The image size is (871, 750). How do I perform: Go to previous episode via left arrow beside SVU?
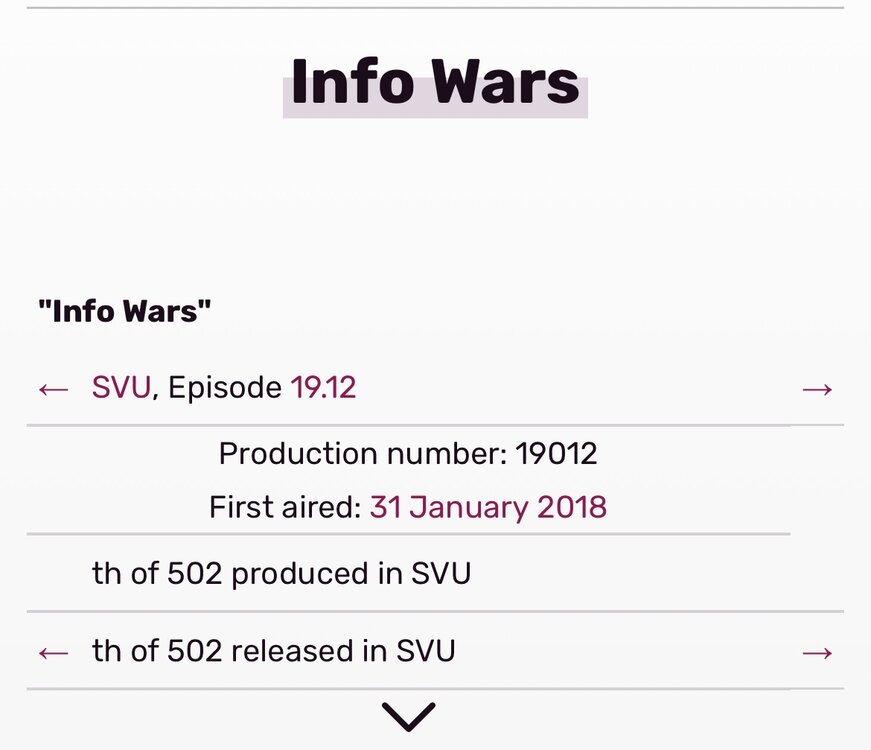point(53,388)
